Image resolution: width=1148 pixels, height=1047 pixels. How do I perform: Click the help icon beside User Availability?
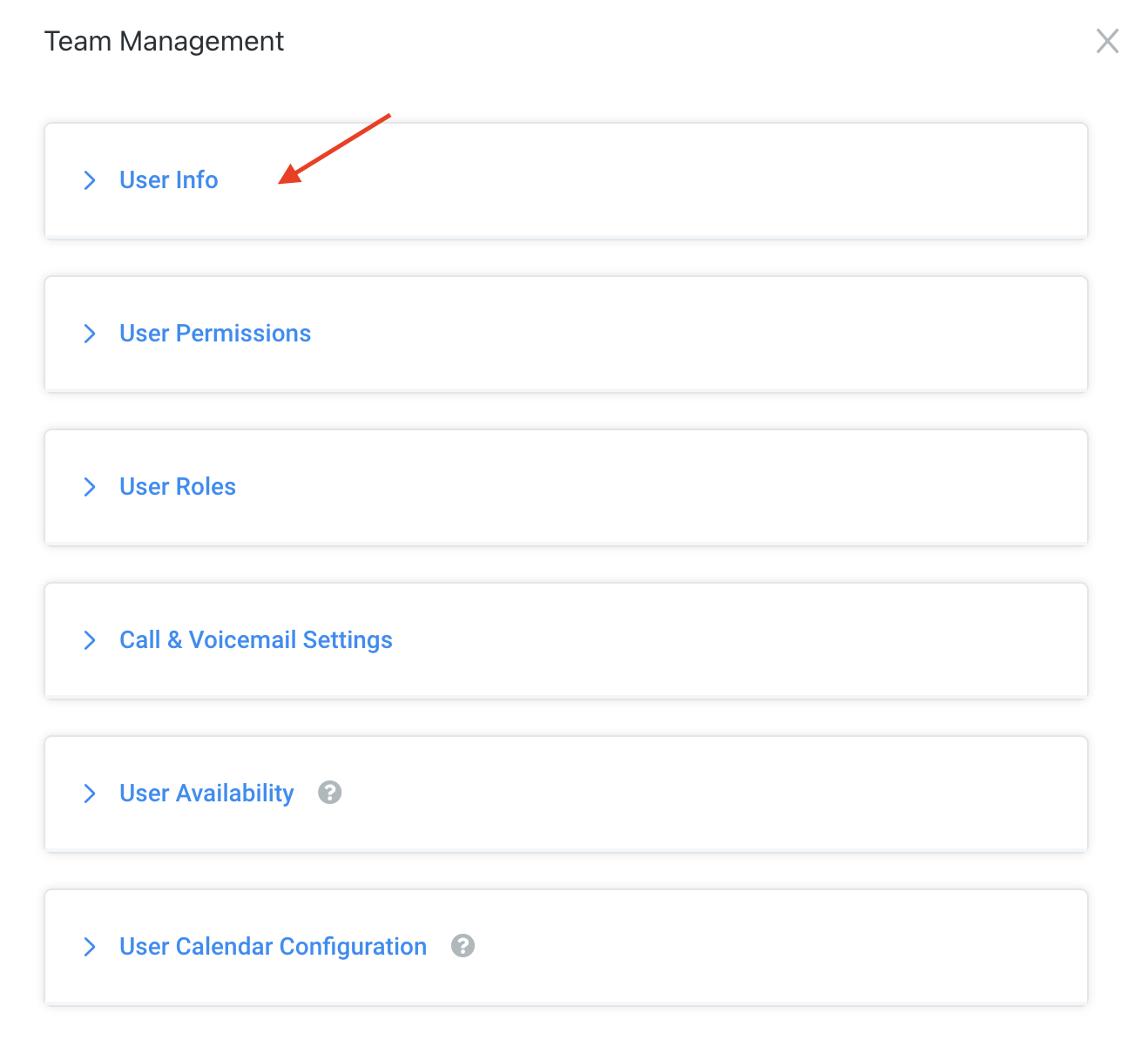(x=329, y=793)
